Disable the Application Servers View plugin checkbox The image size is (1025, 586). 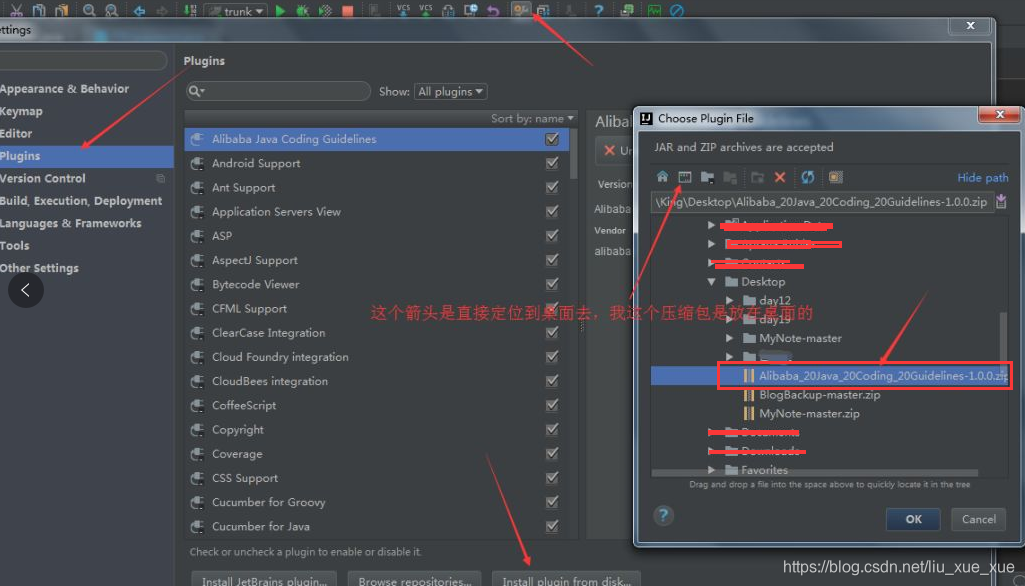[x=552, y=211]
